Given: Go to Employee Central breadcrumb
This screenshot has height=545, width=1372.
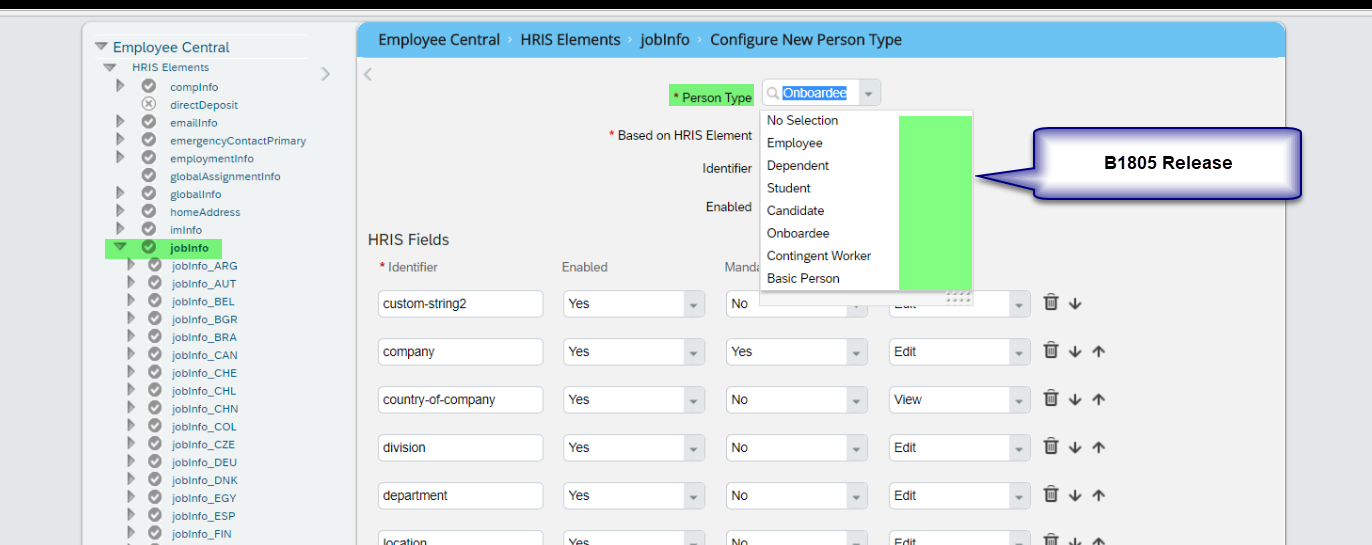Looking at the screenshot, I should tap(439, 40).
